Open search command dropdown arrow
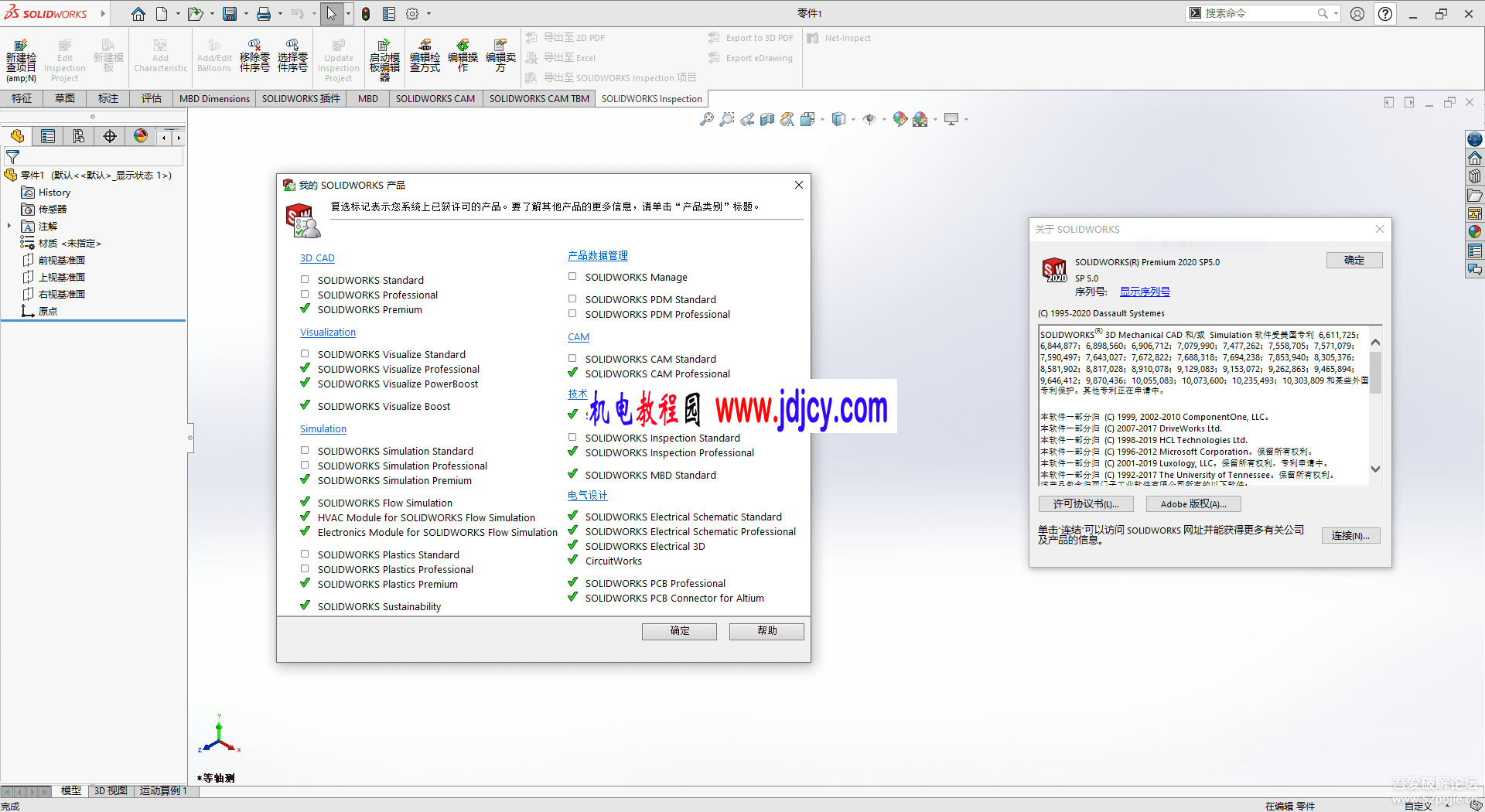 click(x=1336, y=14)
